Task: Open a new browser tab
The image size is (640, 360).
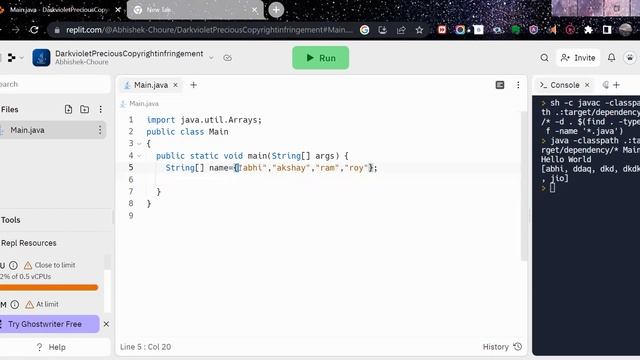Action: coord(276,10)
